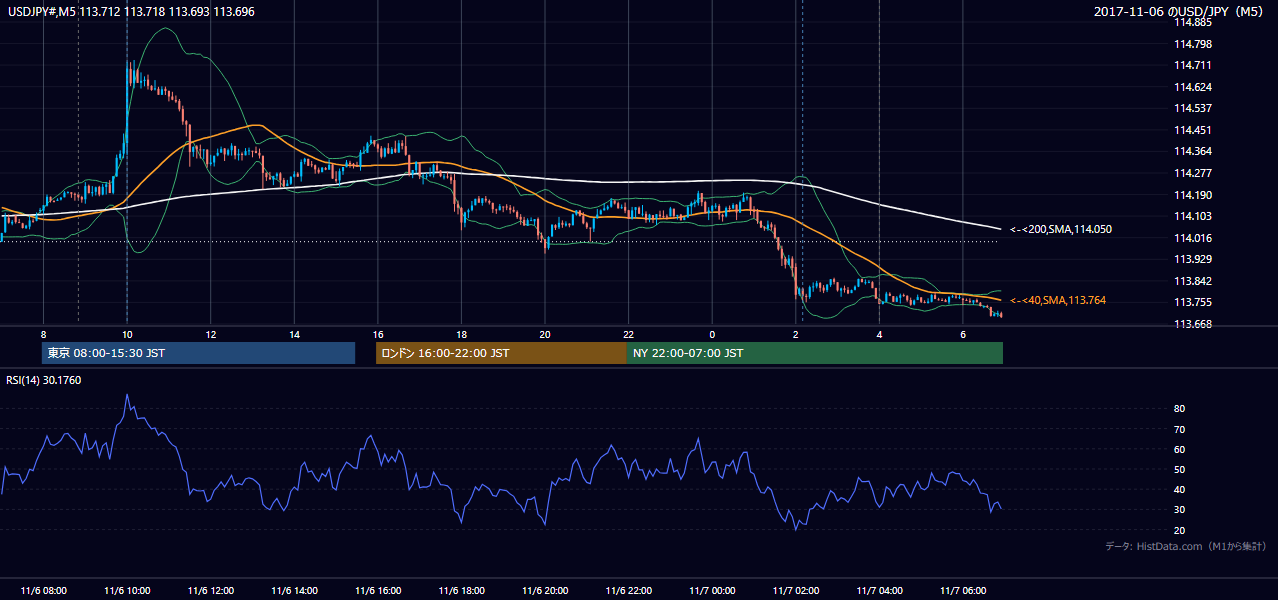The width and height of the screenshot is (1278, 600).
Task: Click the 114.016 price axis label
Action: point(1192,238)
